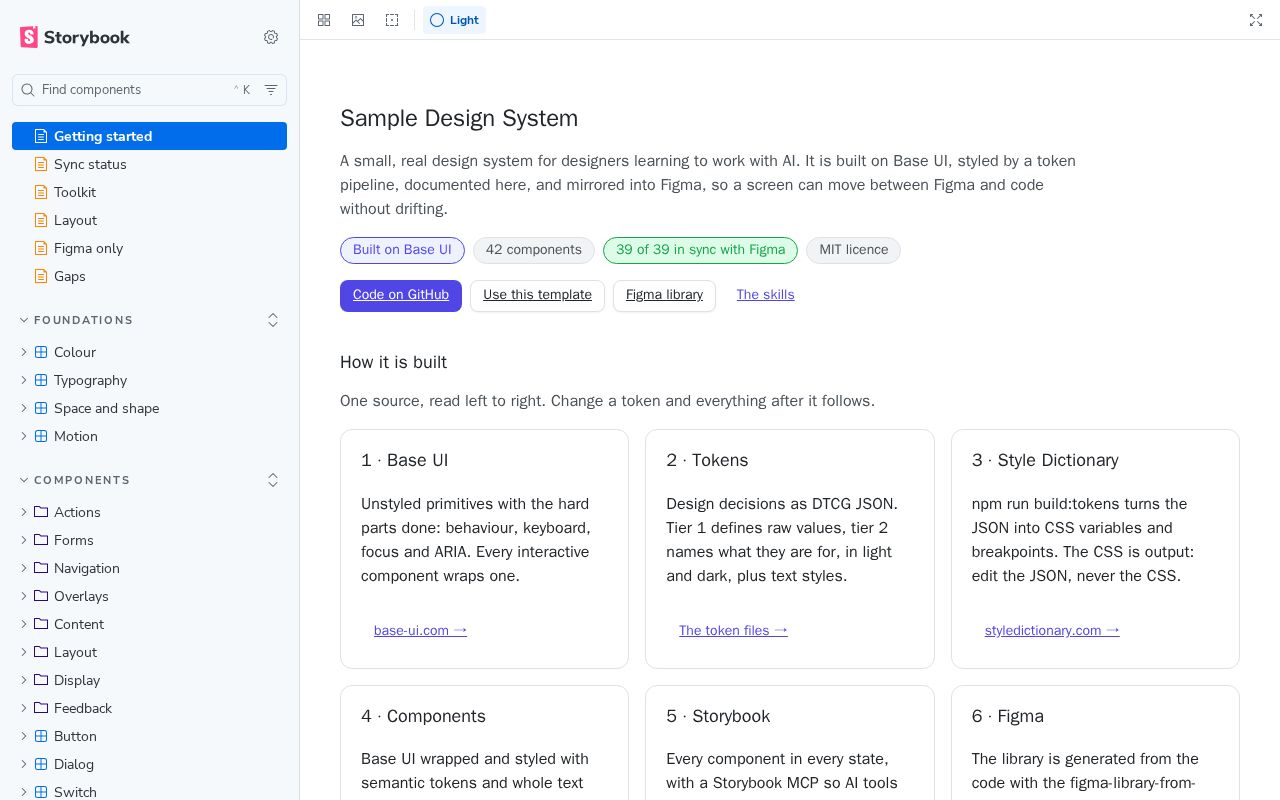Expand the Navigation folder chevron
This screenshot has height=800, width=1280.
(x=24, y=568)
